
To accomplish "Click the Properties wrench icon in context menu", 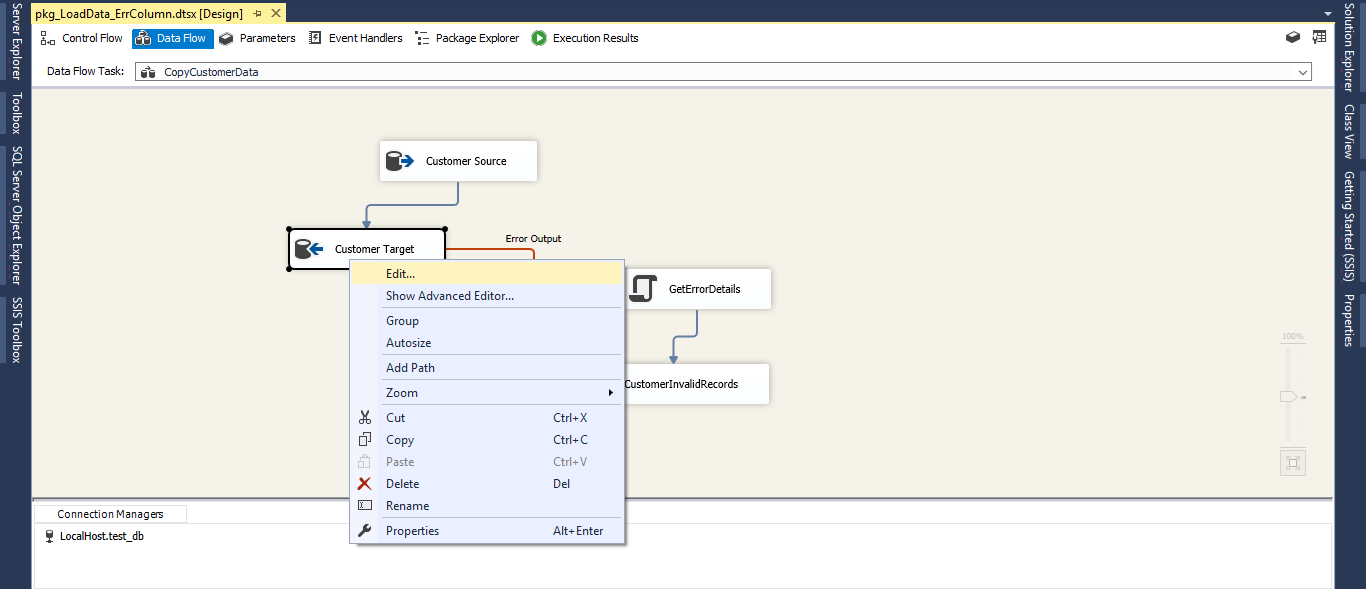I will click(x=365, y=531).
